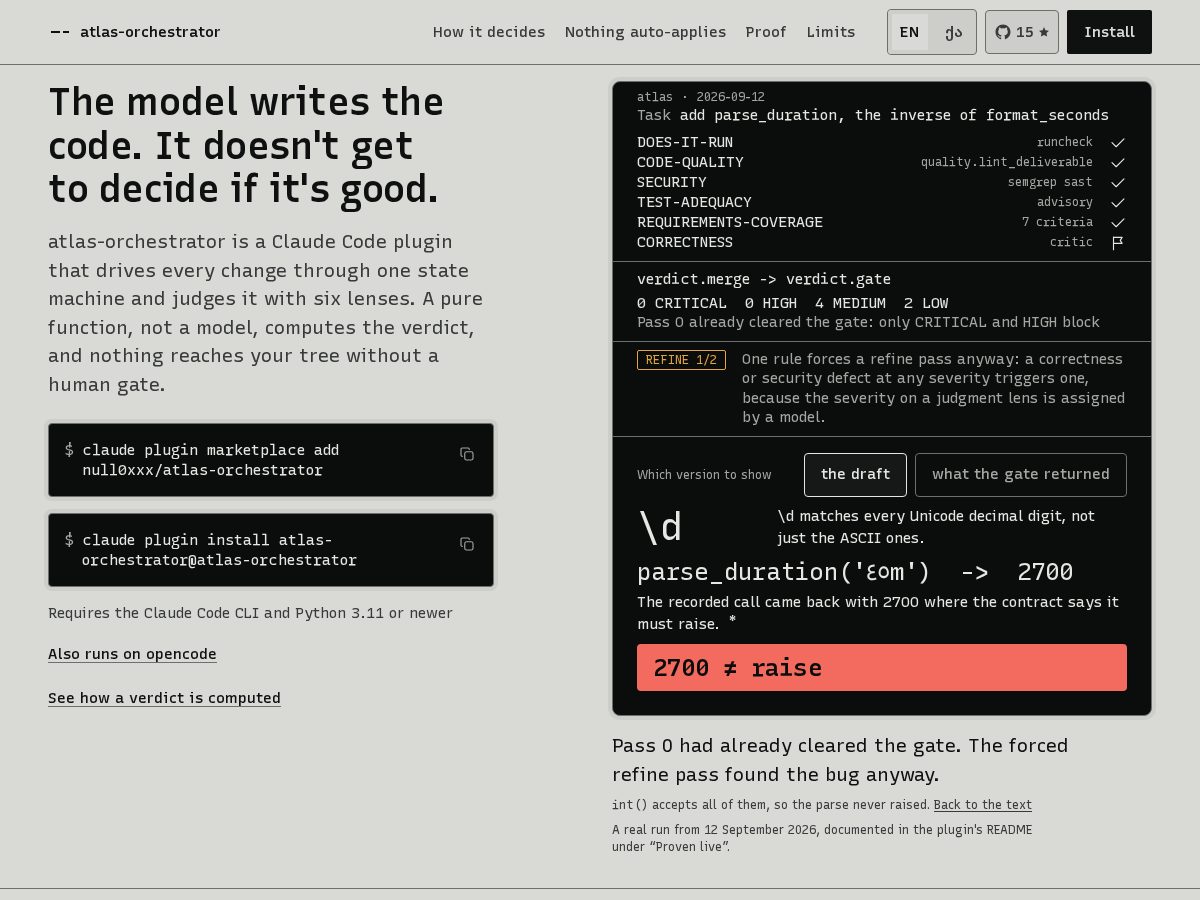The image size is (1200, 900).
Task: Click the TEST-ADEQUACY checkmark icon
Action: (x=1118, y=203)
